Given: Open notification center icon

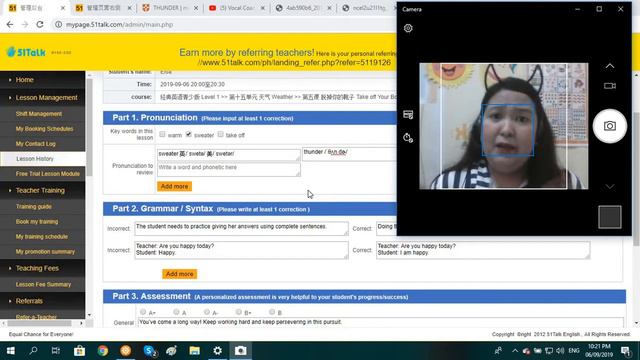Looking at the screenshot, I should (625, 351).
